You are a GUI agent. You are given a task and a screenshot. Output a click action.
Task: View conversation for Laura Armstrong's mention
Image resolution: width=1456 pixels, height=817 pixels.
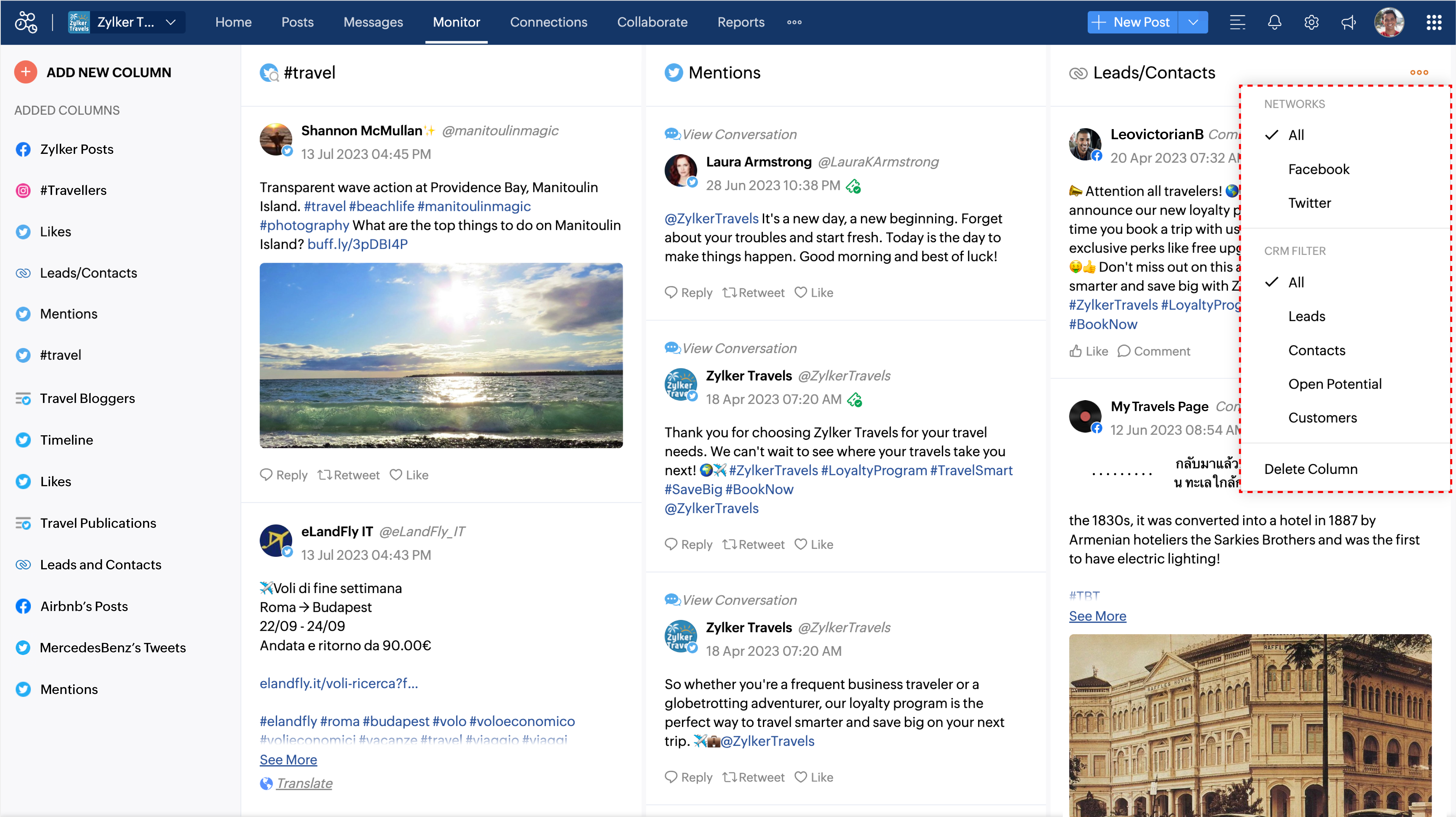[731, 134]
